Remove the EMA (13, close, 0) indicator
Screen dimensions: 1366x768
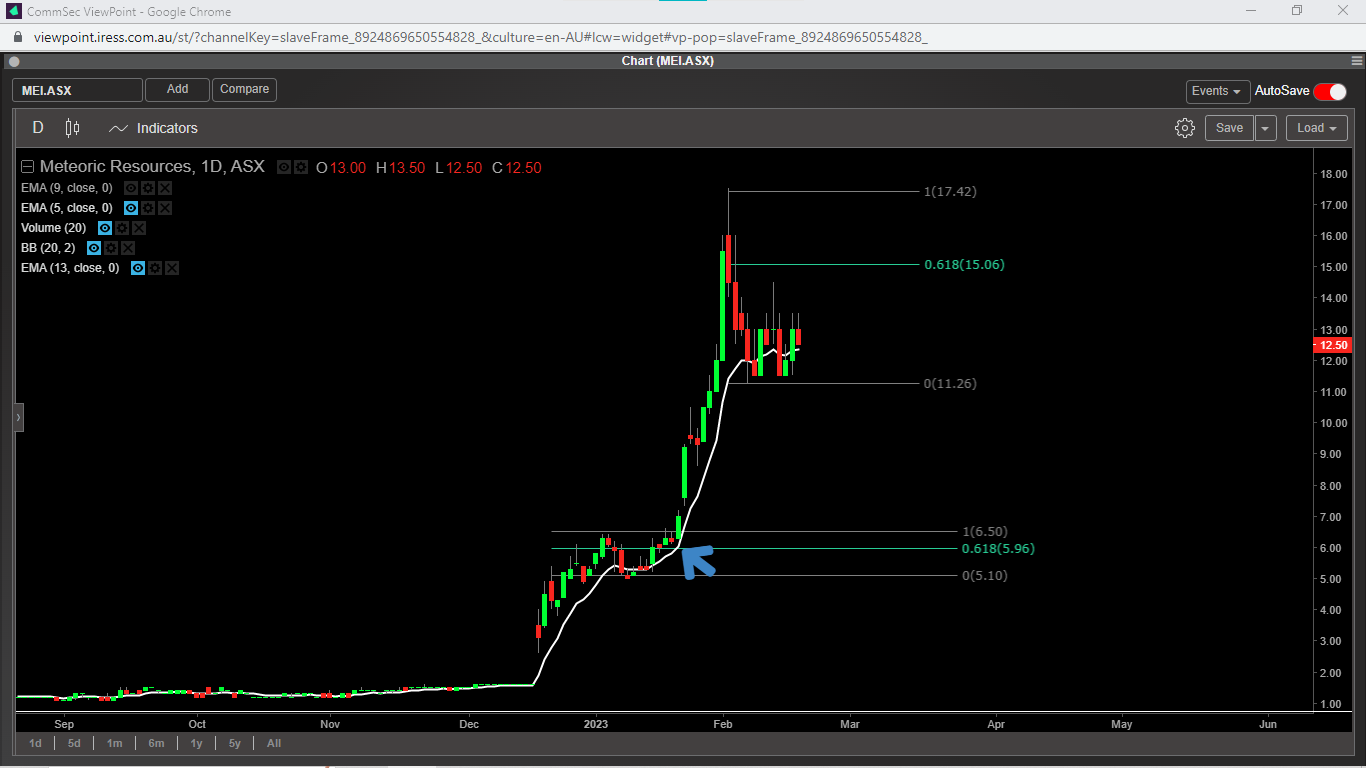click(172, 268)
